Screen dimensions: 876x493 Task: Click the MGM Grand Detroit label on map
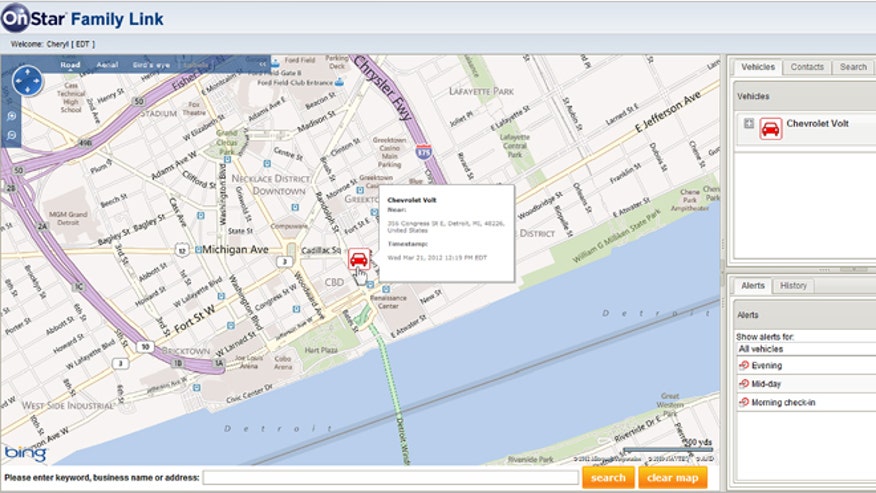tap(68, 218)
